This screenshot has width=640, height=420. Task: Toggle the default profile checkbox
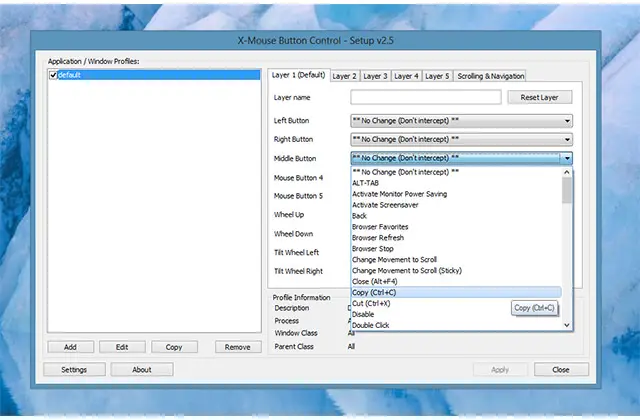(53, 75)
